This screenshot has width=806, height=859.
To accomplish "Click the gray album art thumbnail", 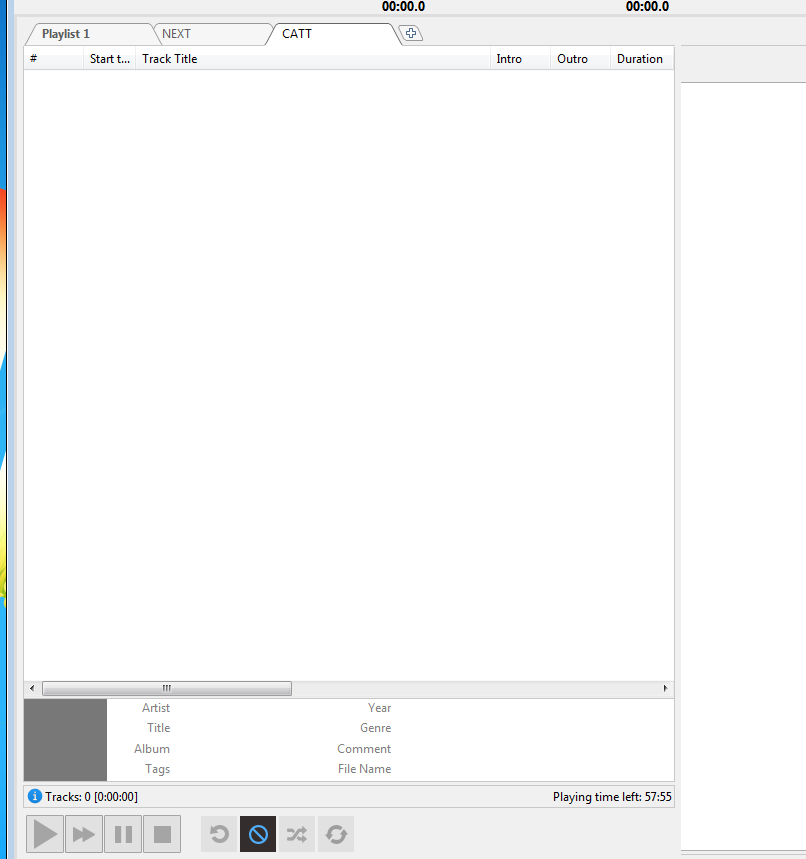I will pos(65,740).
